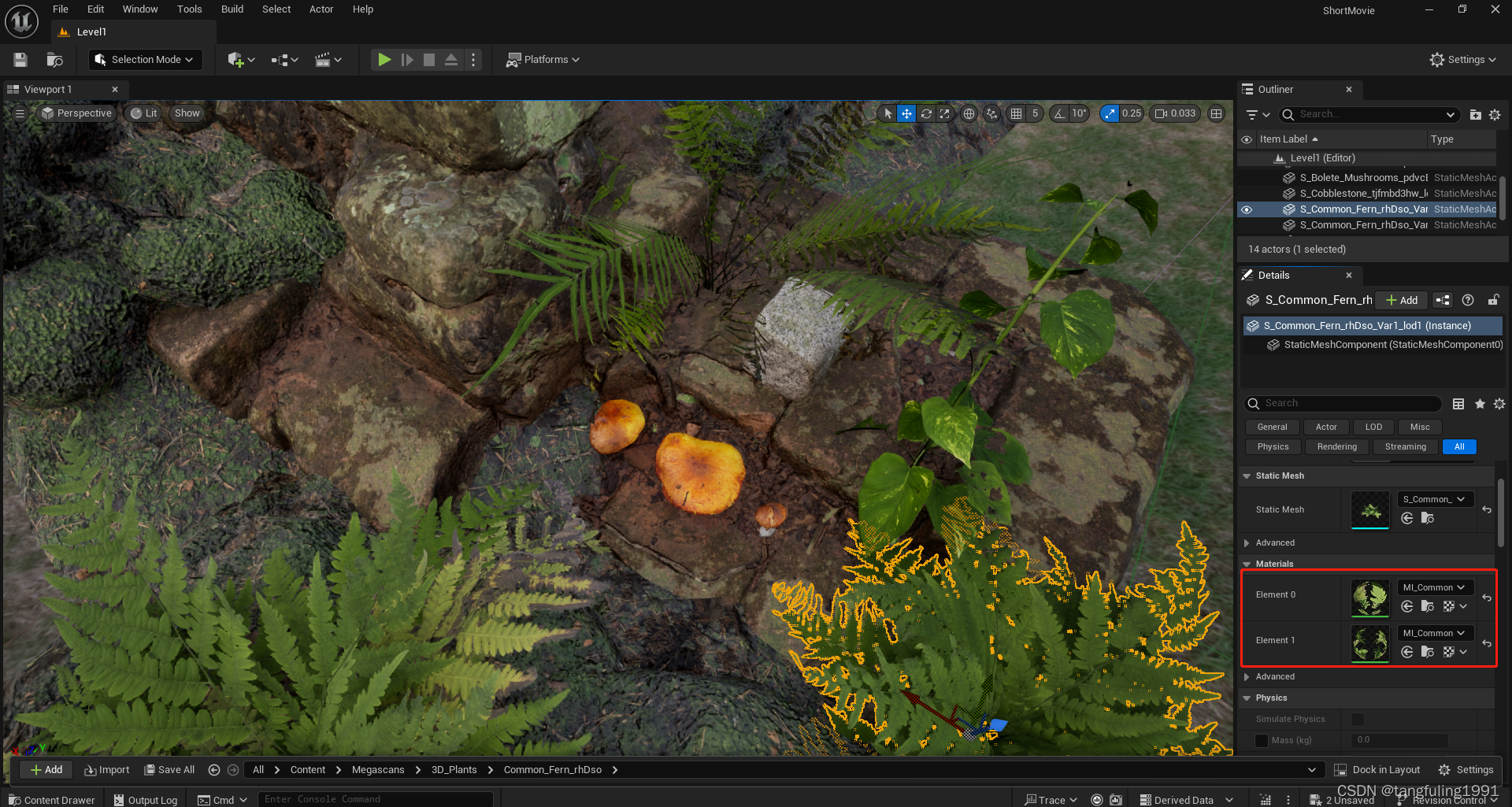Viewport: 1512px width, 807px height.
Task: Create a new folder in the Outliner
Action: [x=1476, y=114]
